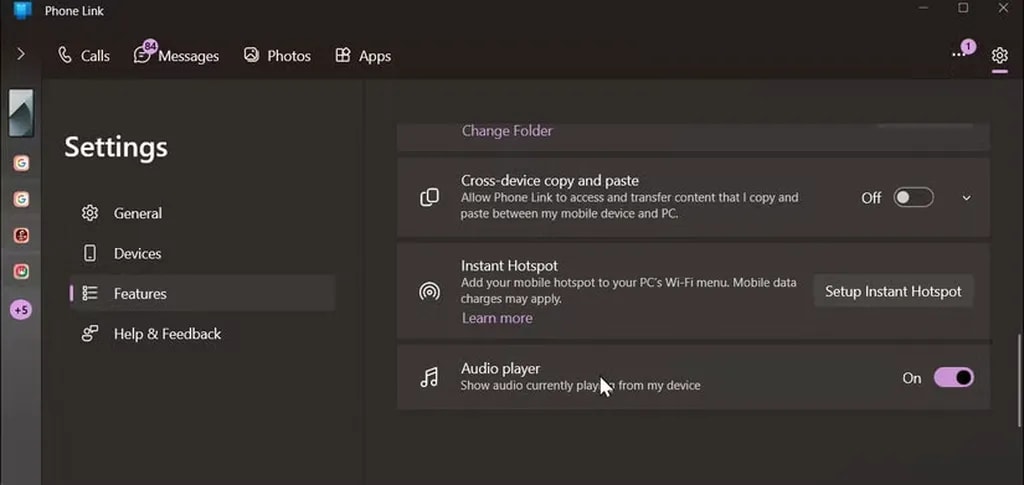Click 'Show audio currently playing' description

point(581,385)
